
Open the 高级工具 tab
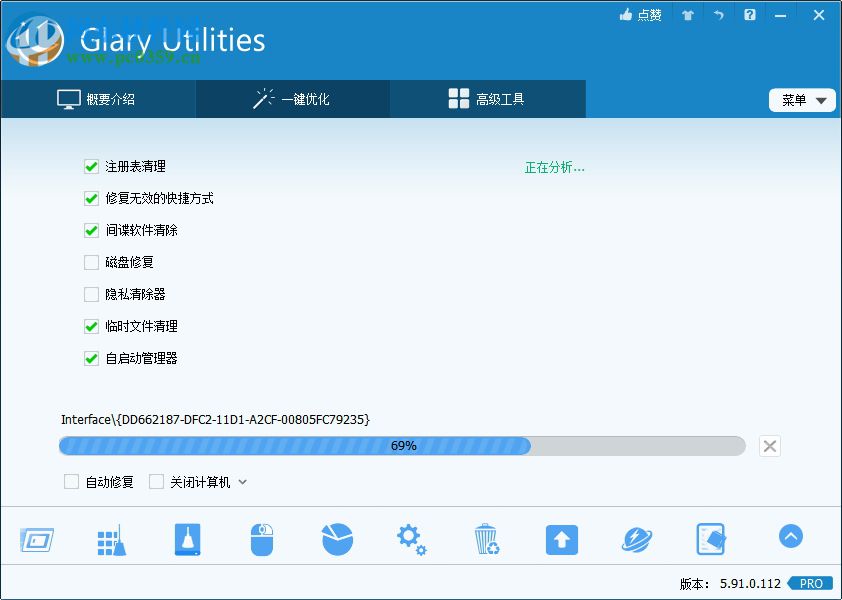click(486, 99)
